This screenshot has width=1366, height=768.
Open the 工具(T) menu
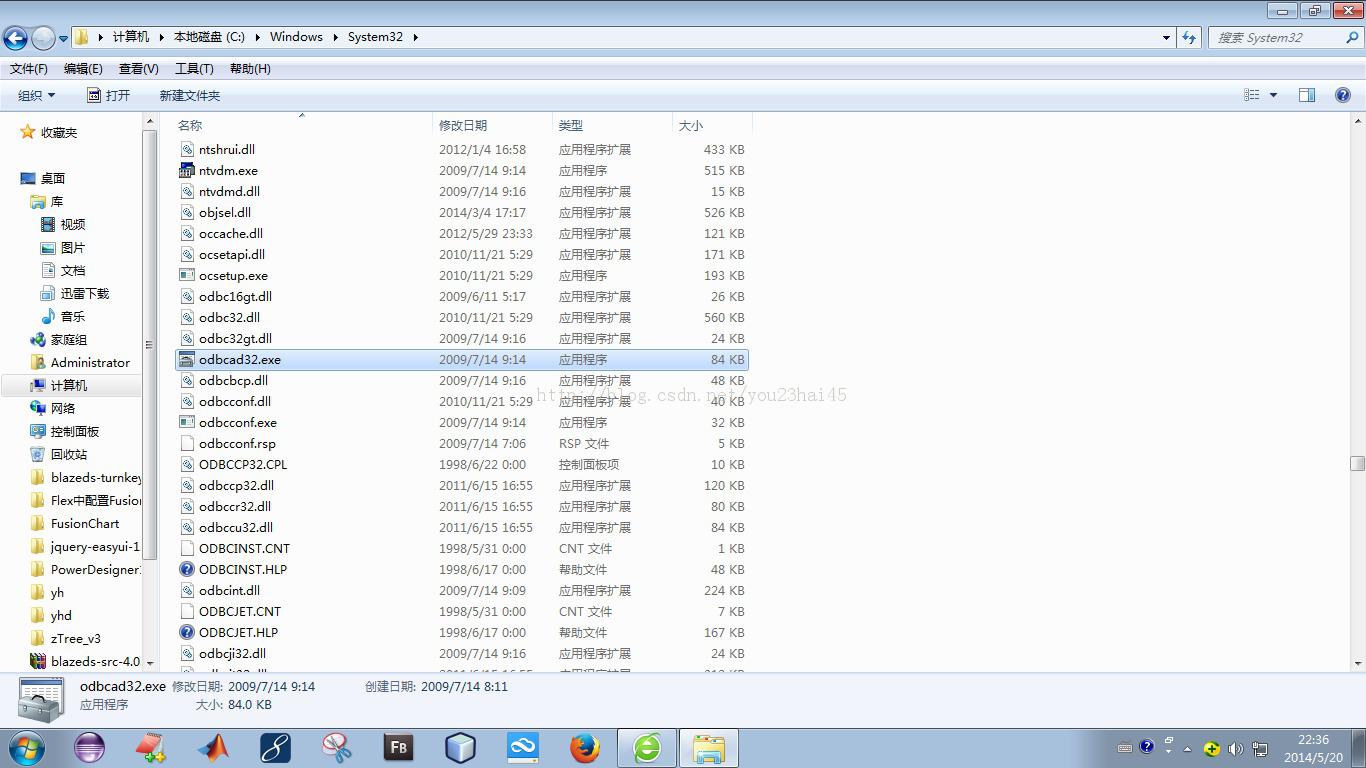[194, 69]
